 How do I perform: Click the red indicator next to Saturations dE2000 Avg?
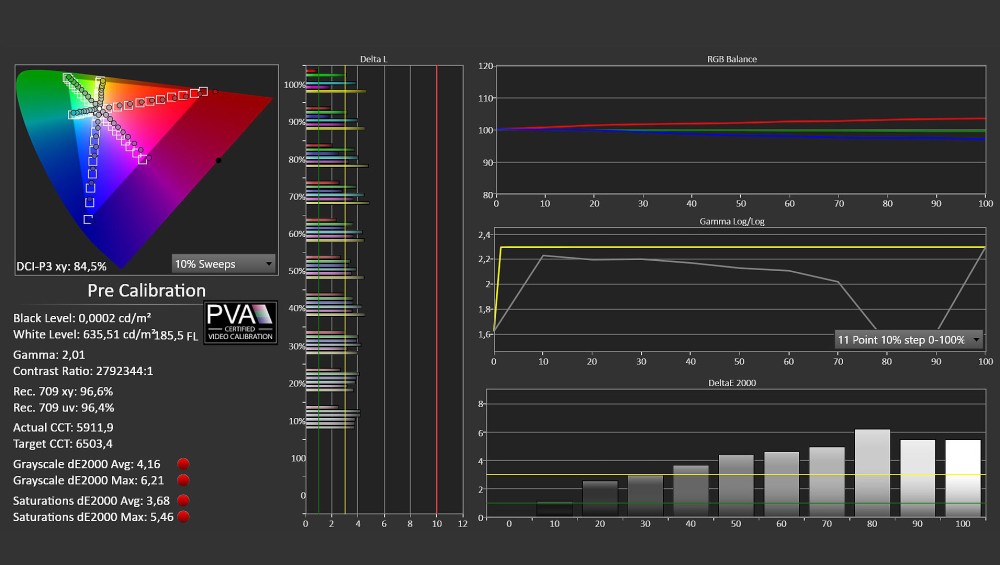[183, 501]
